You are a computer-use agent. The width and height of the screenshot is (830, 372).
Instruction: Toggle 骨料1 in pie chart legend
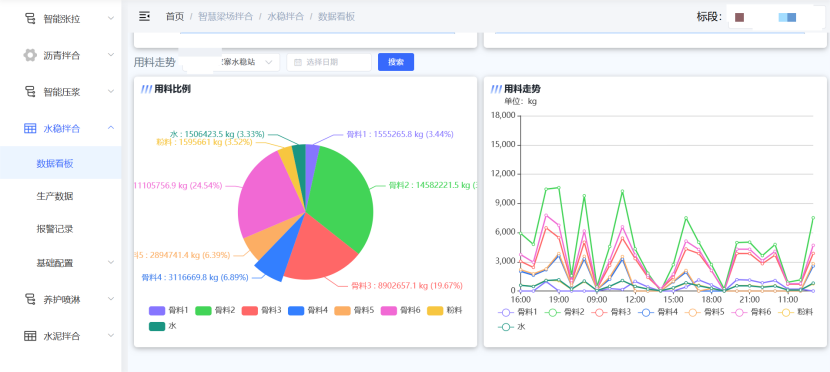coord(168,311)
